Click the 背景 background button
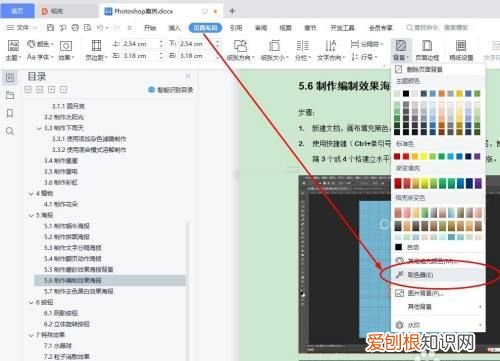The width and height of the screenshot is (500, 361). pyautogui.click(x=401, y=50)
